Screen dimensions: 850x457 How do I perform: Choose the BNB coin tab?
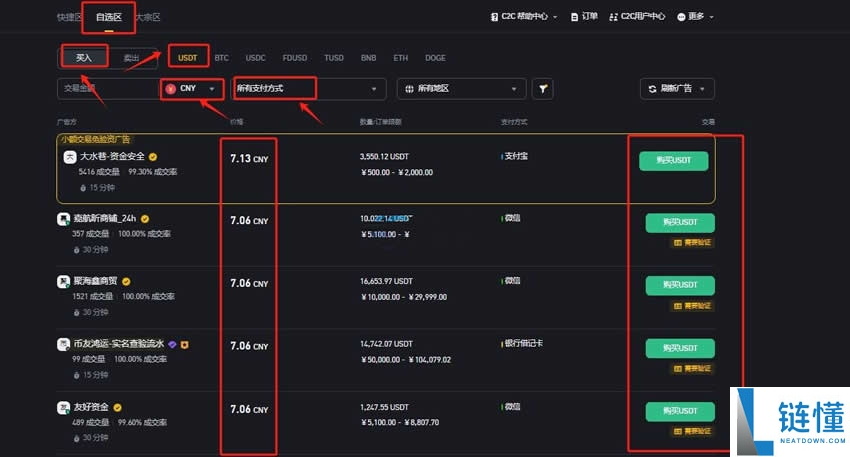[369, 57]
